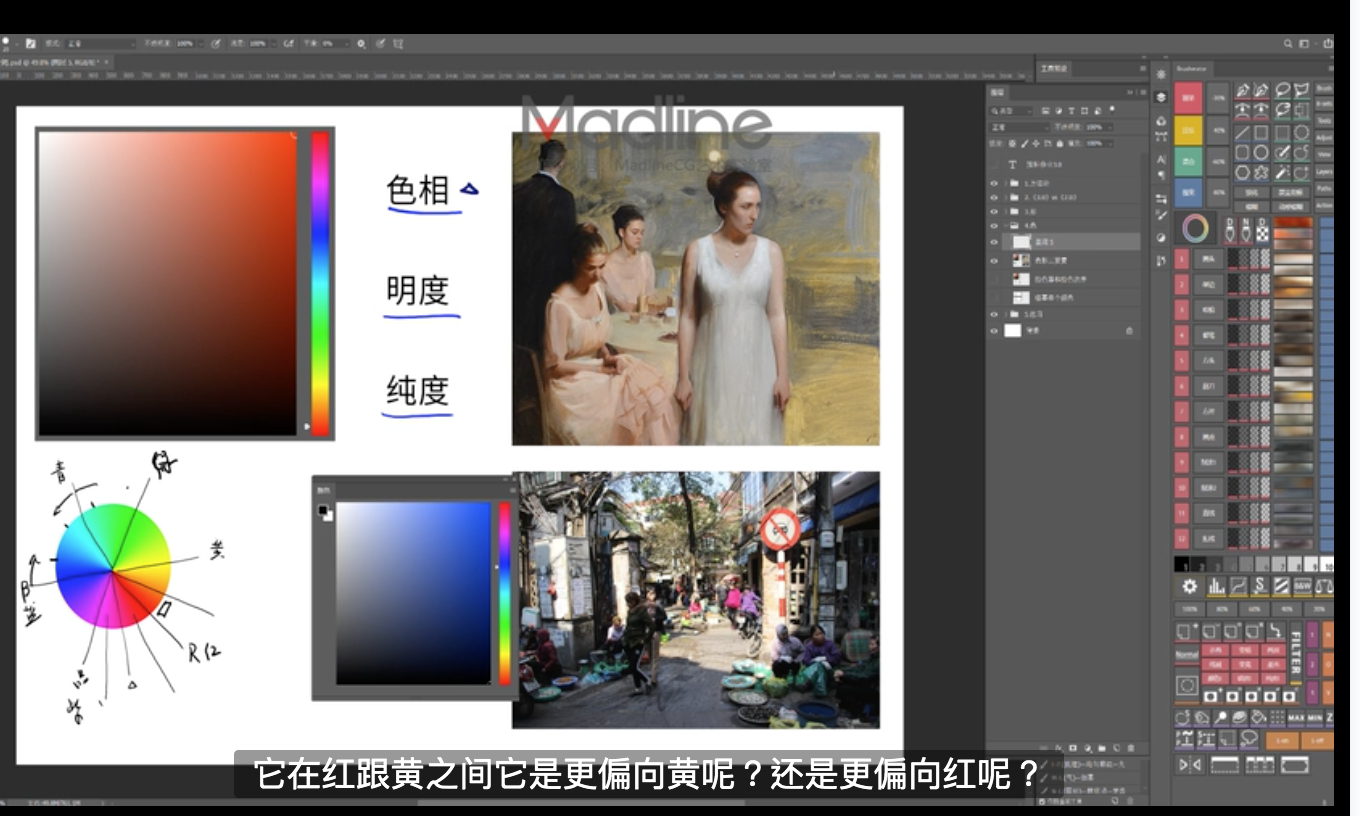Image resolution: width=1360 pixels, height=816 pixels.
Task: Adjust the hue slider in floating color panel
Action: click(x=504, y=593)
